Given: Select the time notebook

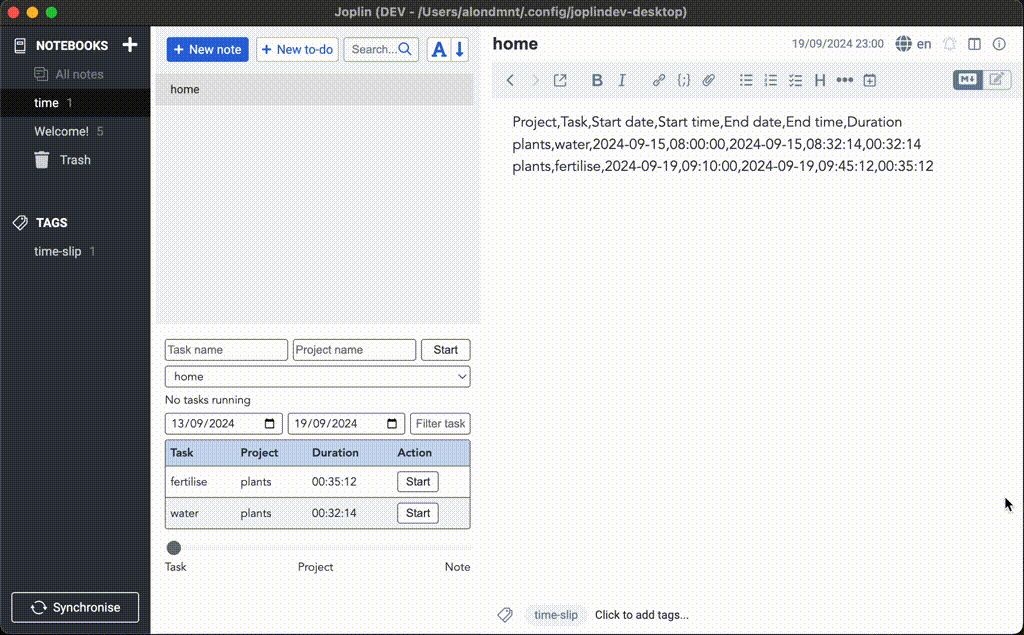Looking at the screenshot, I should pyautogui.click(x=75, y=103).
